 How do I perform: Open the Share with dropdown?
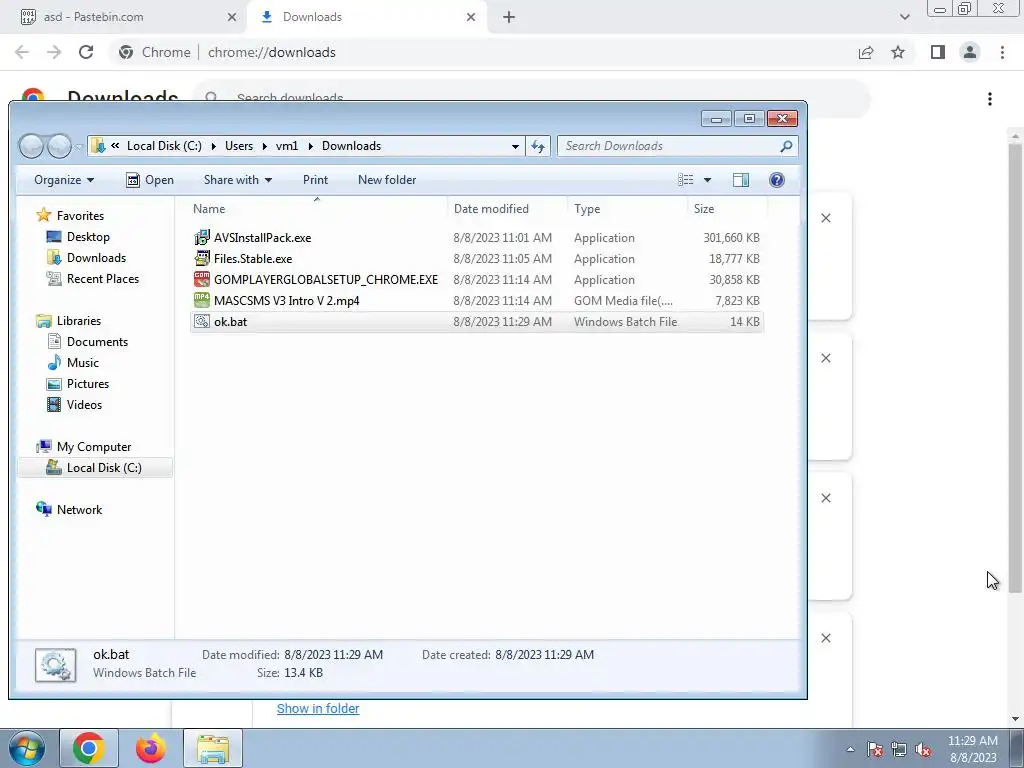pyautogui.click(x=238, y=180)
